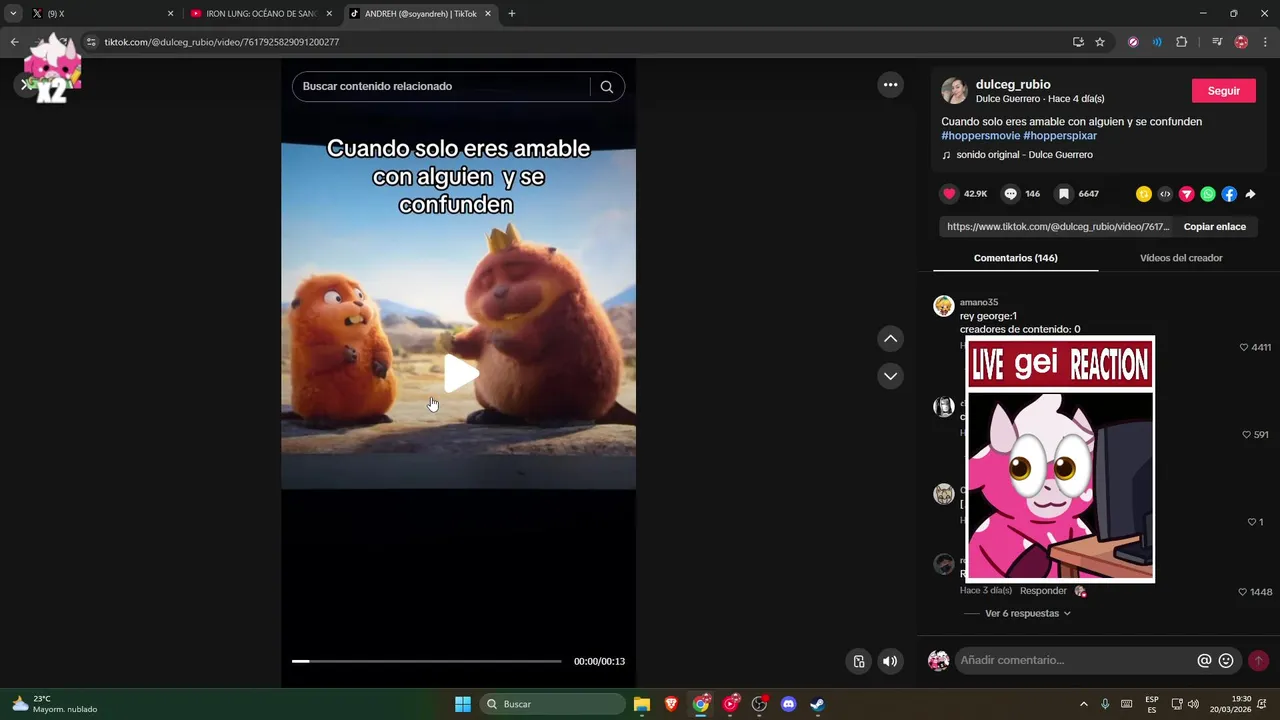The image size is (1280, 720).
Task: Copy link with Copiar enlace
Action: pyautogui.click(x=1214, y=227)
